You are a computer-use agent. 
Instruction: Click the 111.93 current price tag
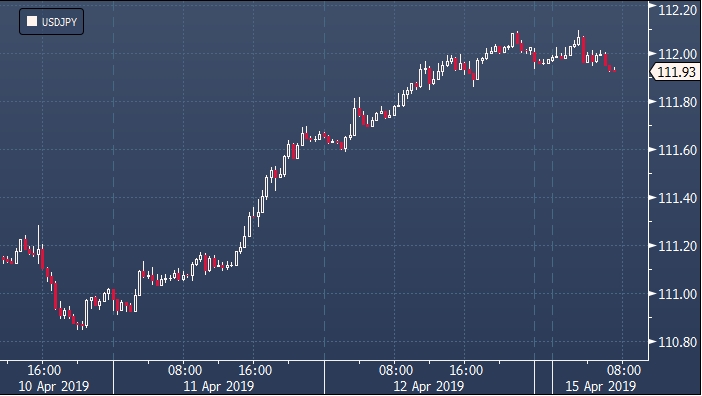click(676, 72)
